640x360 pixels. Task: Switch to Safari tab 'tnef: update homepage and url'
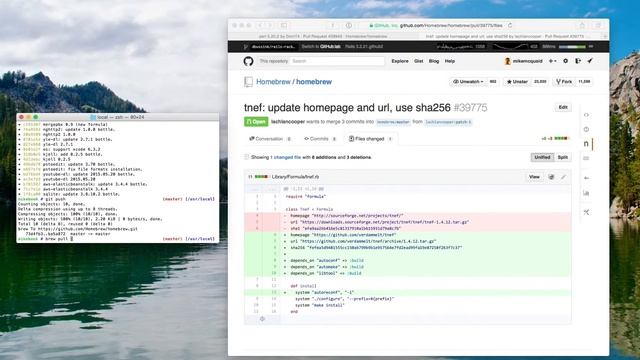pyautogui.click(x=508, y=36)
